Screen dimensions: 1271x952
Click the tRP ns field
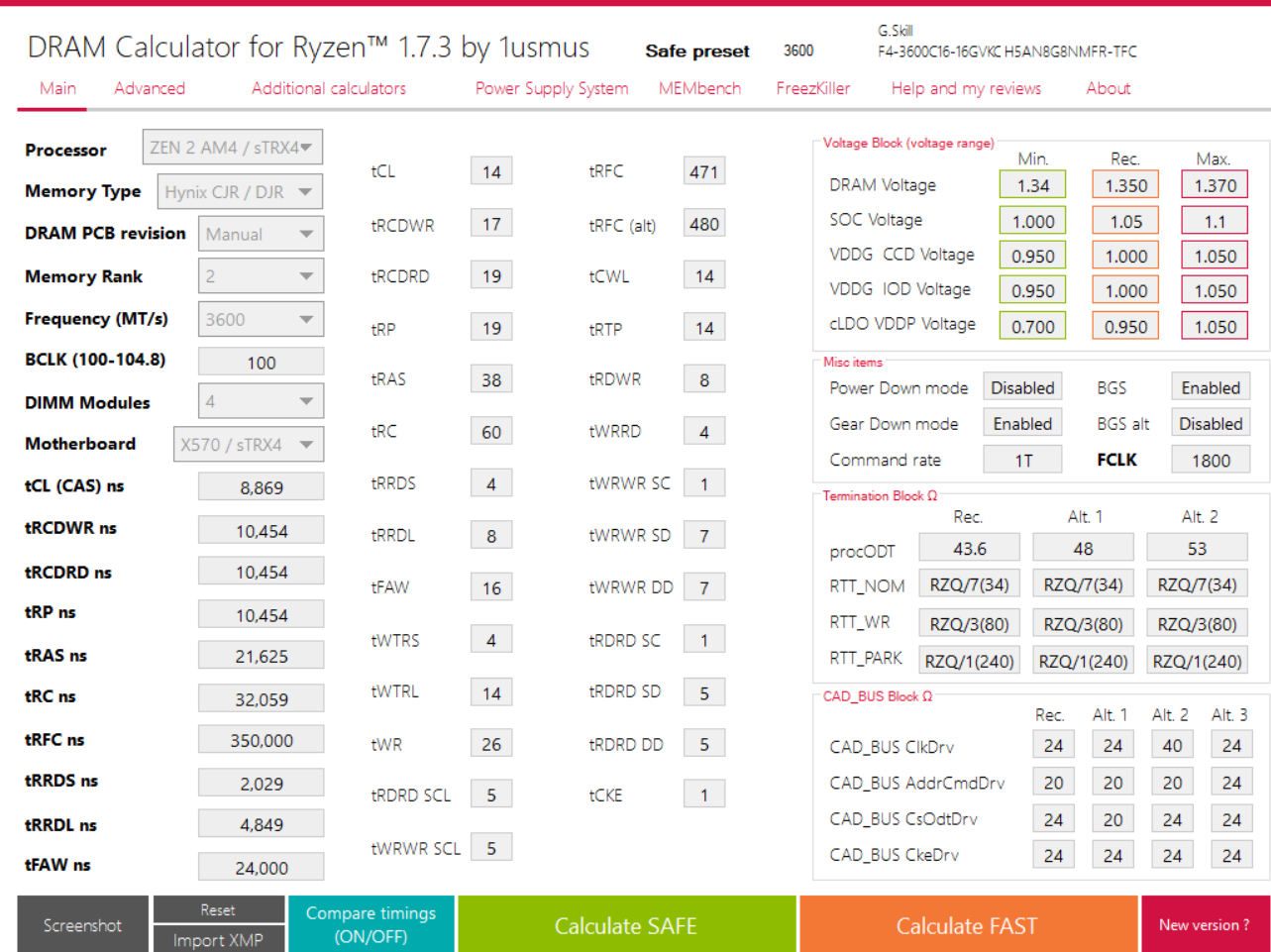(261, 614)
